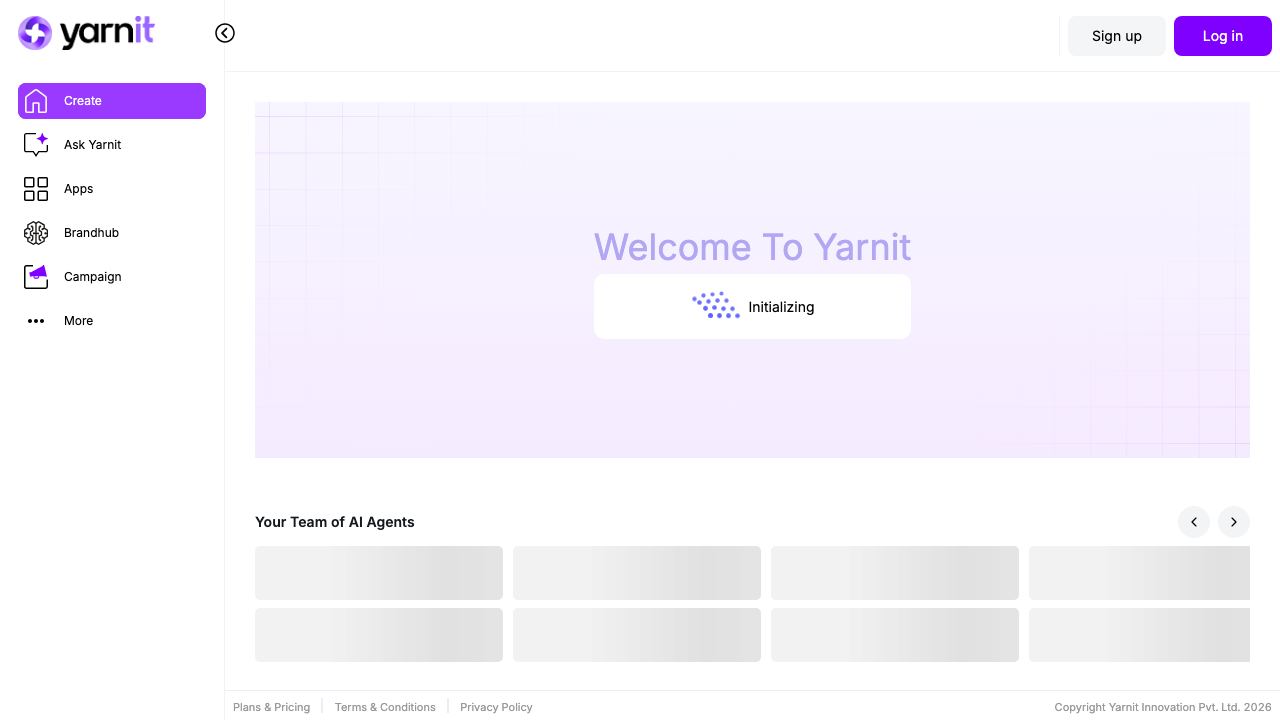The height and width of the screenshot is (720, 1280).
Task: Open the Create menu item
Action: pyautogui.click(x=112, y=101)
